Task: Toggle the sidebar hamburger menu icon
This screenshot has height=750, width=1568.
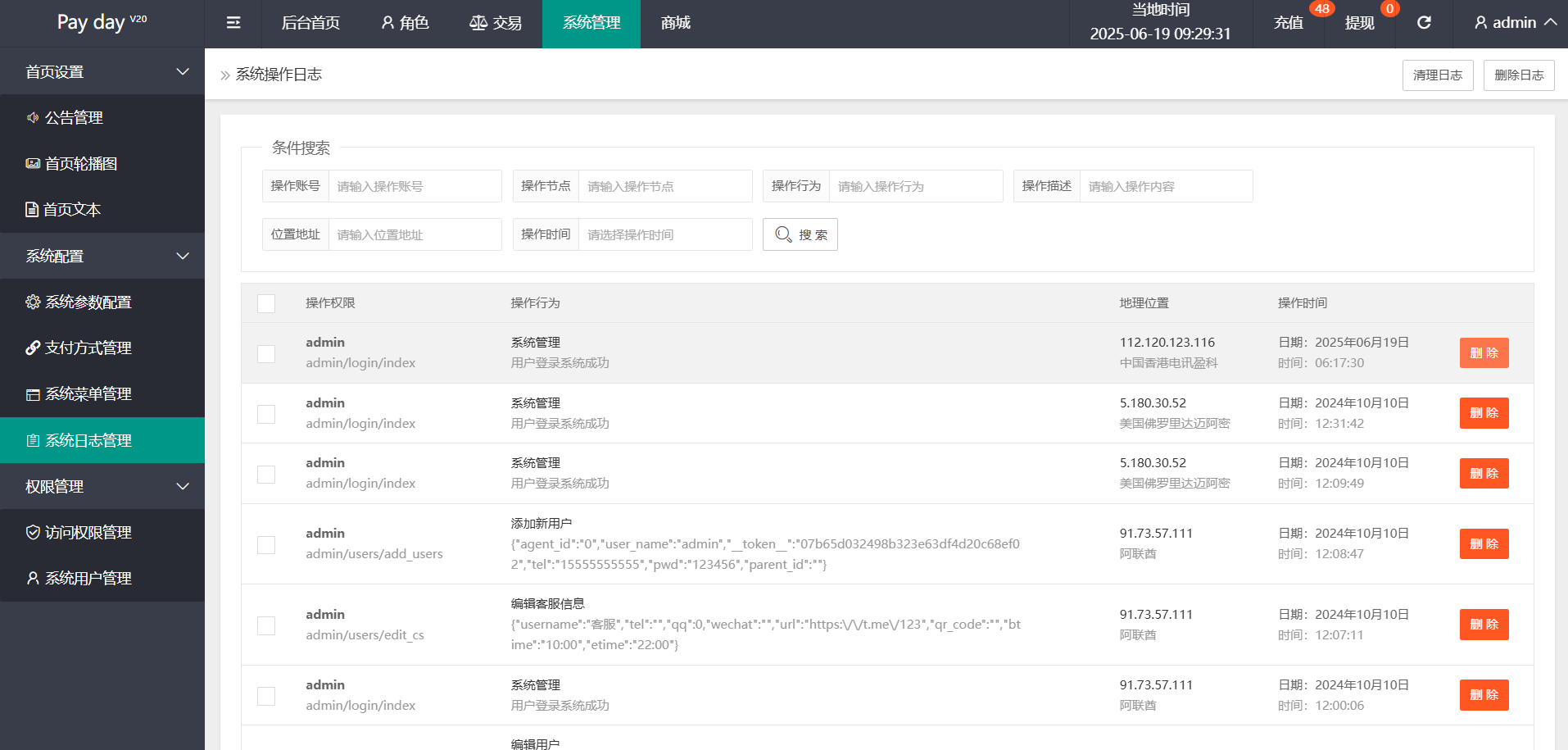Action: pyautogui.click(x=233, y=23)
